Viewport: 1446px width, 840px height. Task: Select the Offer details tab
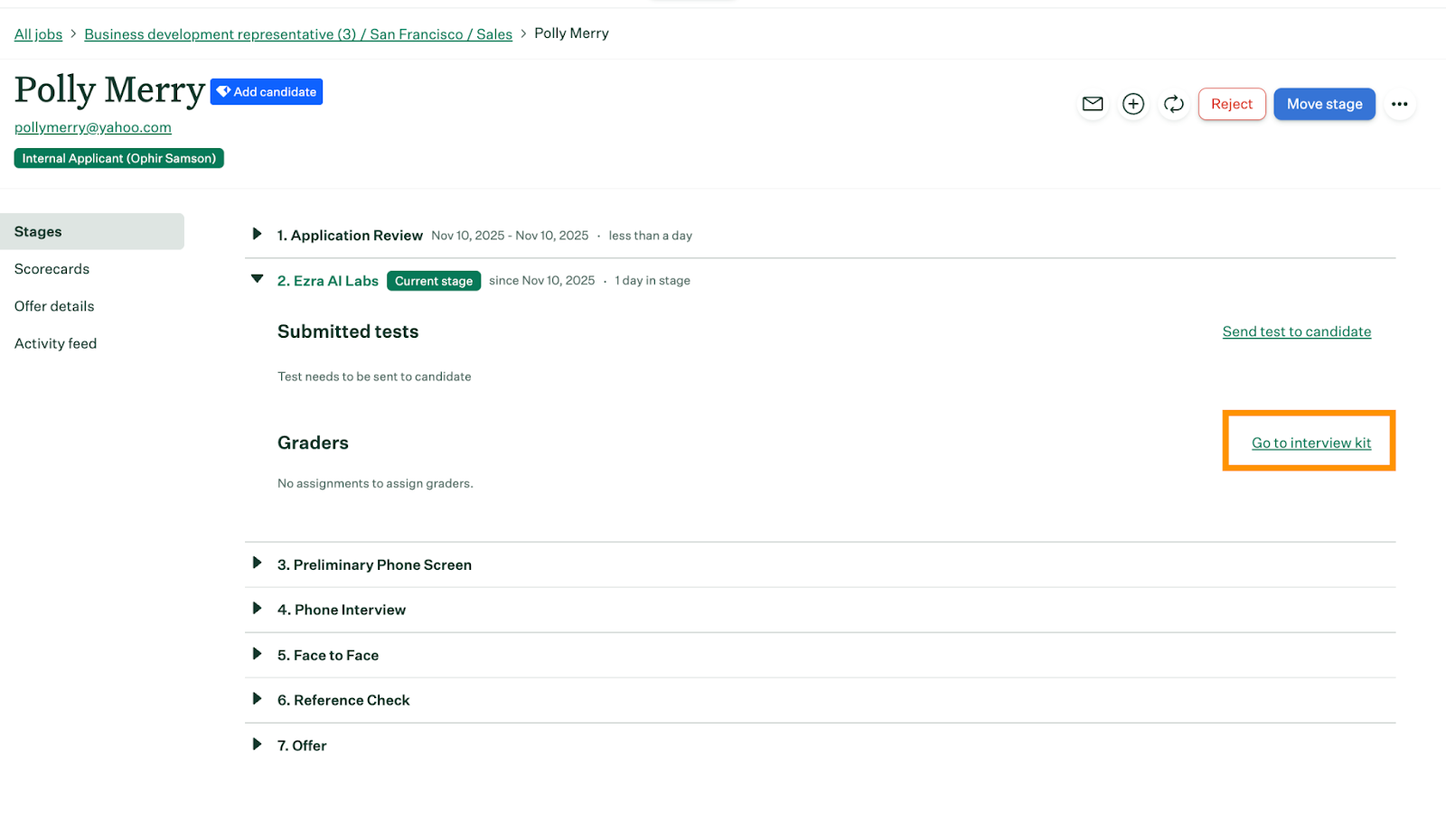pyautogui.click(x=54, y=306)
